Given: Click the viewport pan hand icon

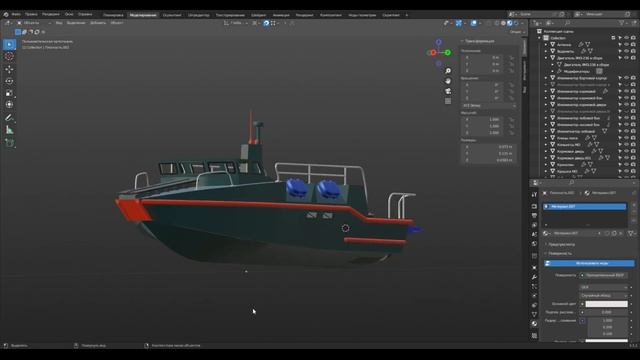Looking at the screenshot, I should 448,81.
